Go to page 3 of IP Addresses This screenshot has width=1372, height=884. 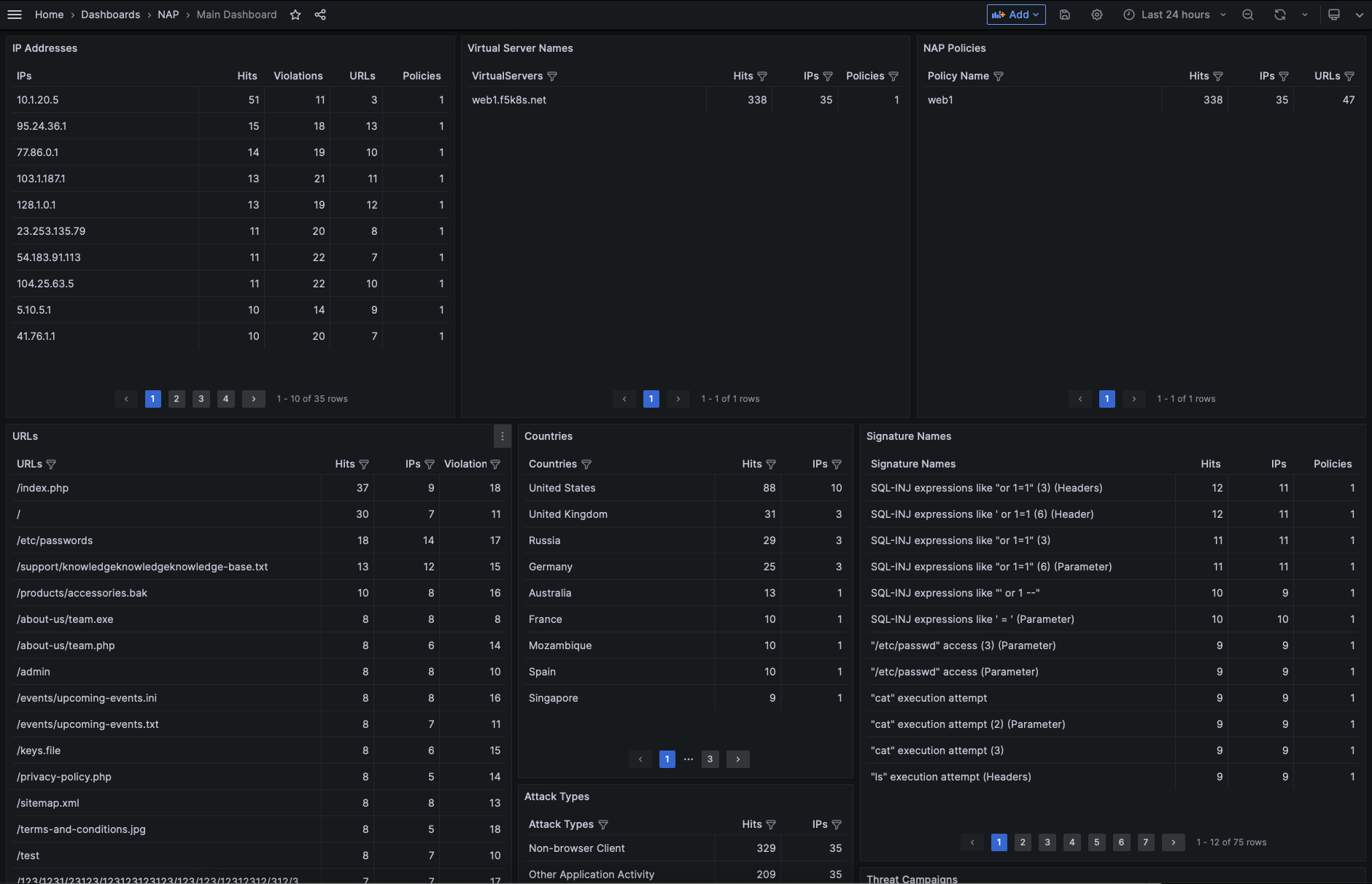(201, 399)
